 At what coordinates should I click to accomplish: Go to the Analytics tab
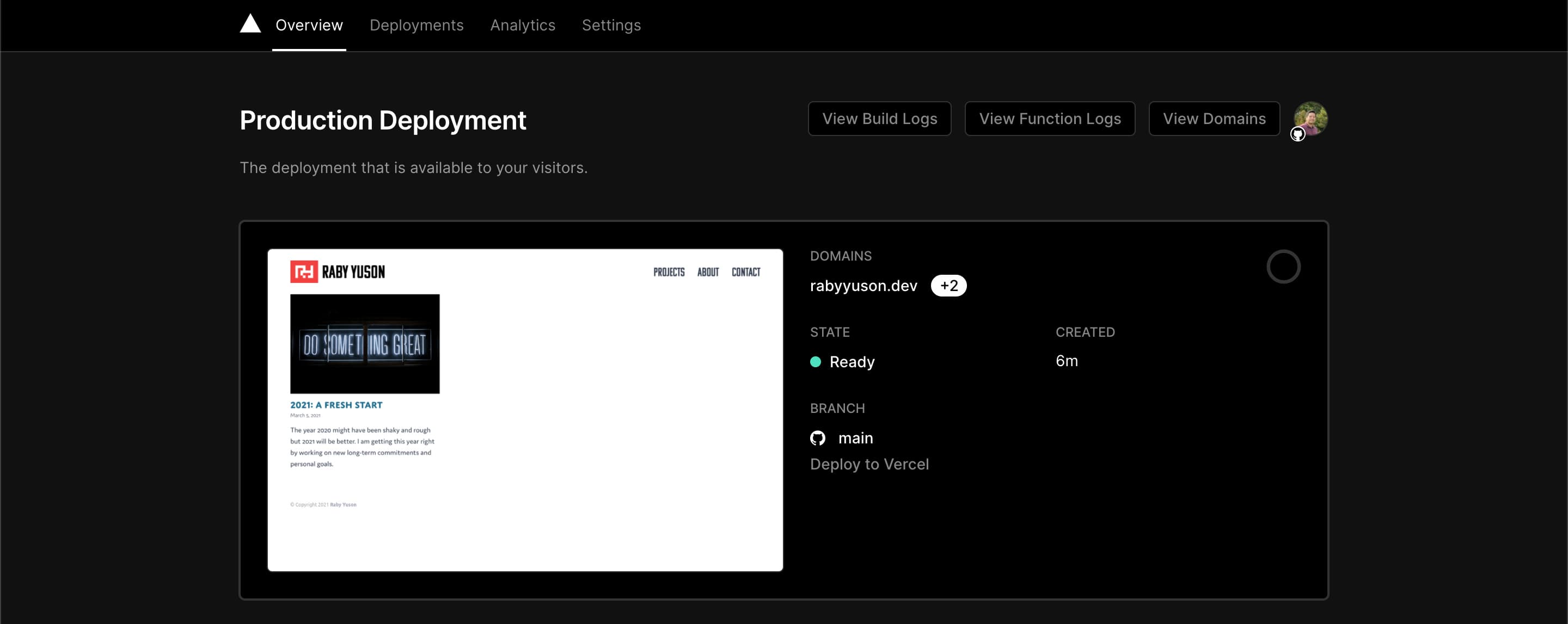pyautogui.click(x=522, y=25)
